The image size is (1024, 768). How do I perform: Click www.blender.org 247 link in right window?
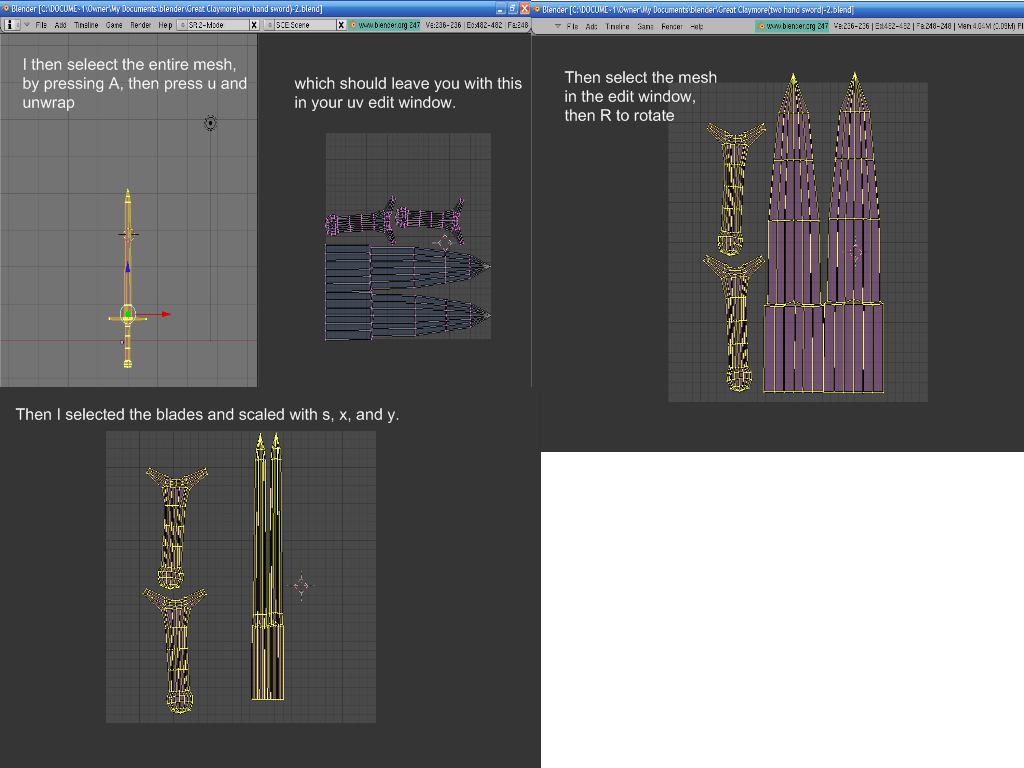point(792,26)
